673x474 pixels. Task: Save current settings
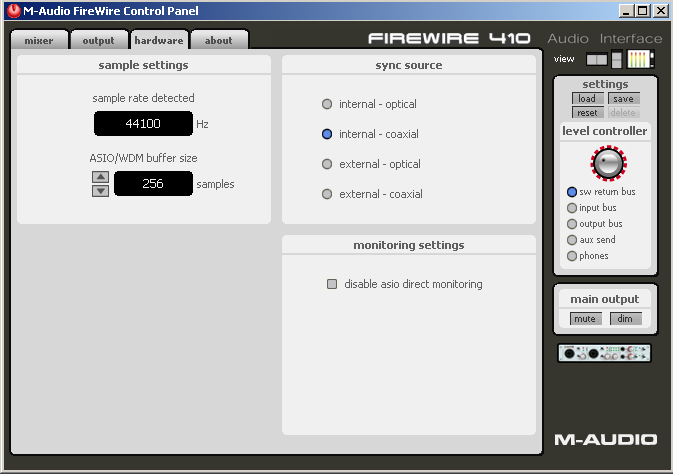tap(624, 98)
